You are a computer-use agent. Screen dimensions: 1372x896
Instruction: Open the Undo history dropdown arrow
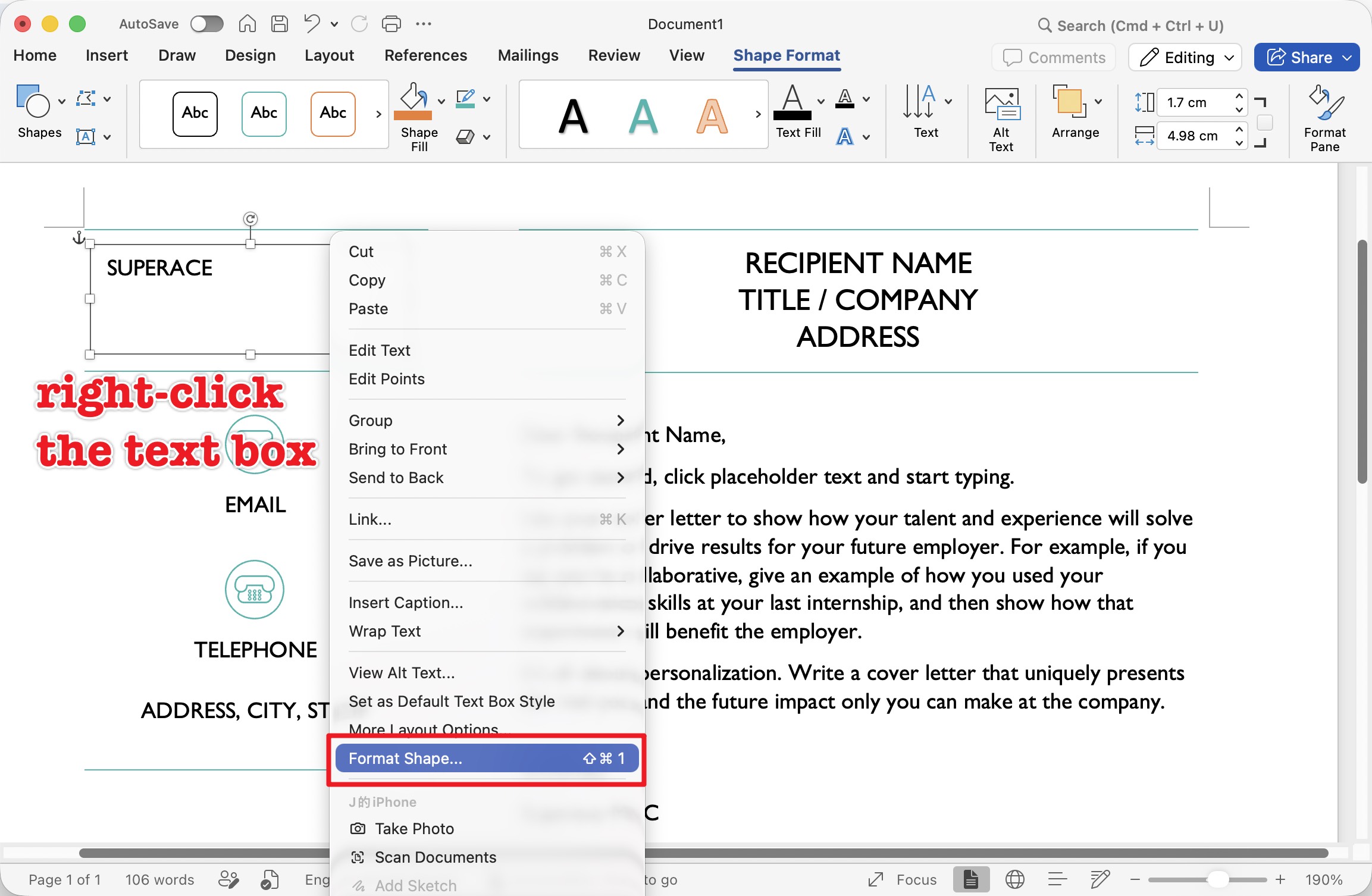(334, 24)
